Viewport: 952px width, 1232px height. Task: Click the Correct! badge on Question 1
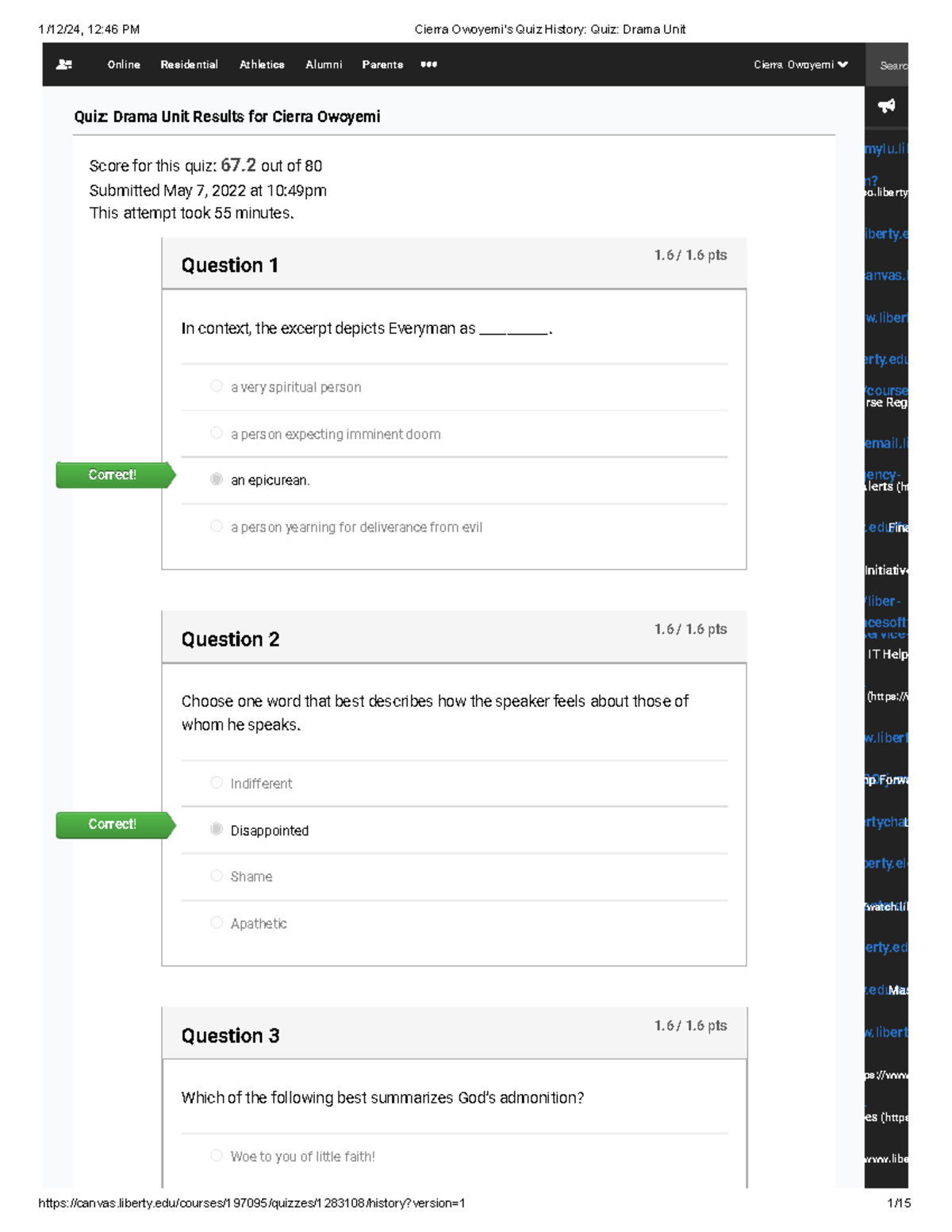click(x=113, y=474)
